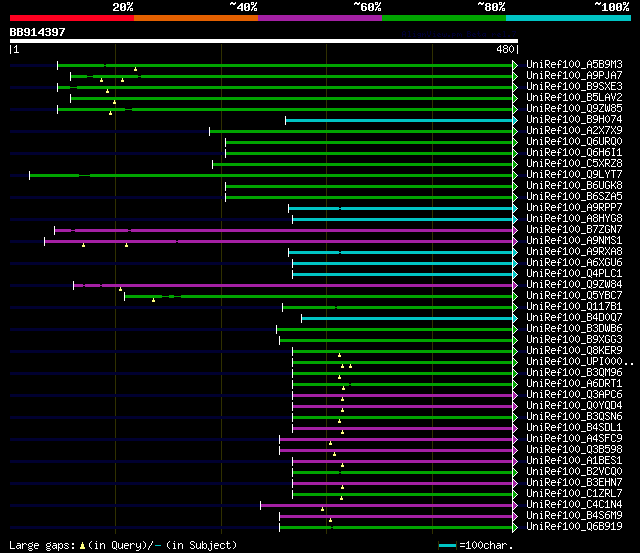Viewport: 640px width, 553px height.
Task: Select the truncated hit label UniRef100_UPI000..
Action: click(x=580, y=362)
